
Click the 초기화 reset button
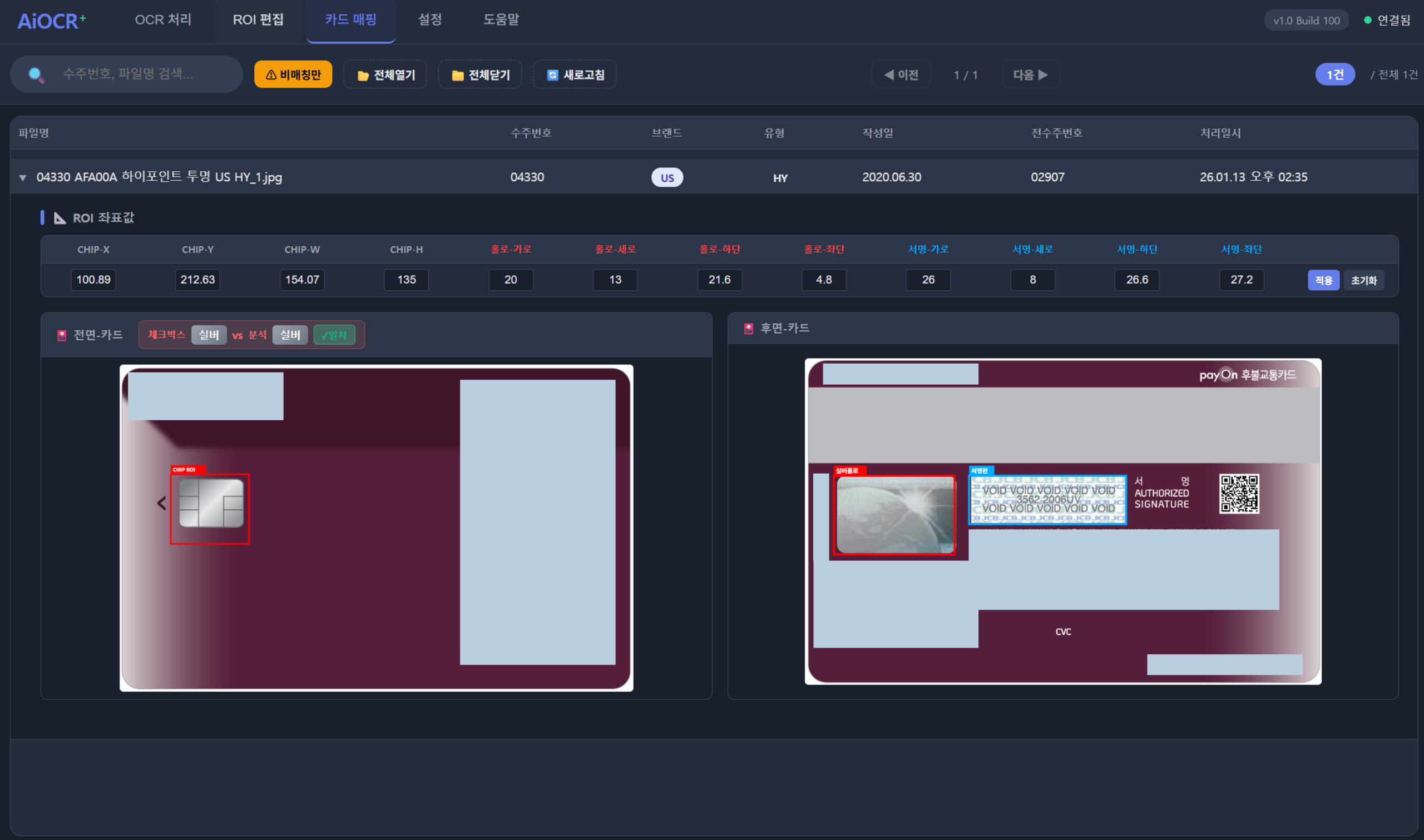pos(1363,280)
